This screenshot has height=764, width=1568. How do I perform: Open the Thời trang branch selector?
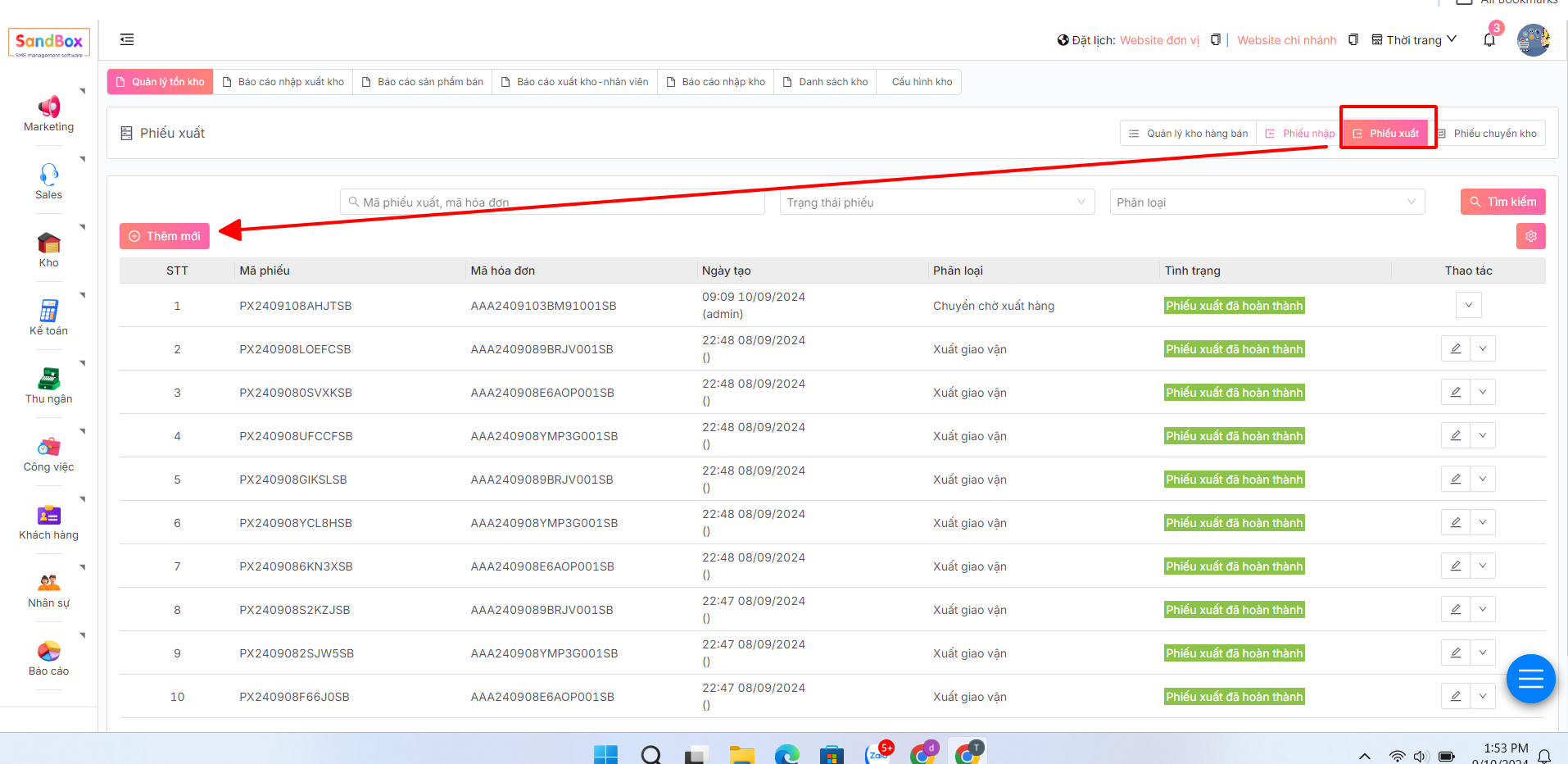coord(1415,40)
